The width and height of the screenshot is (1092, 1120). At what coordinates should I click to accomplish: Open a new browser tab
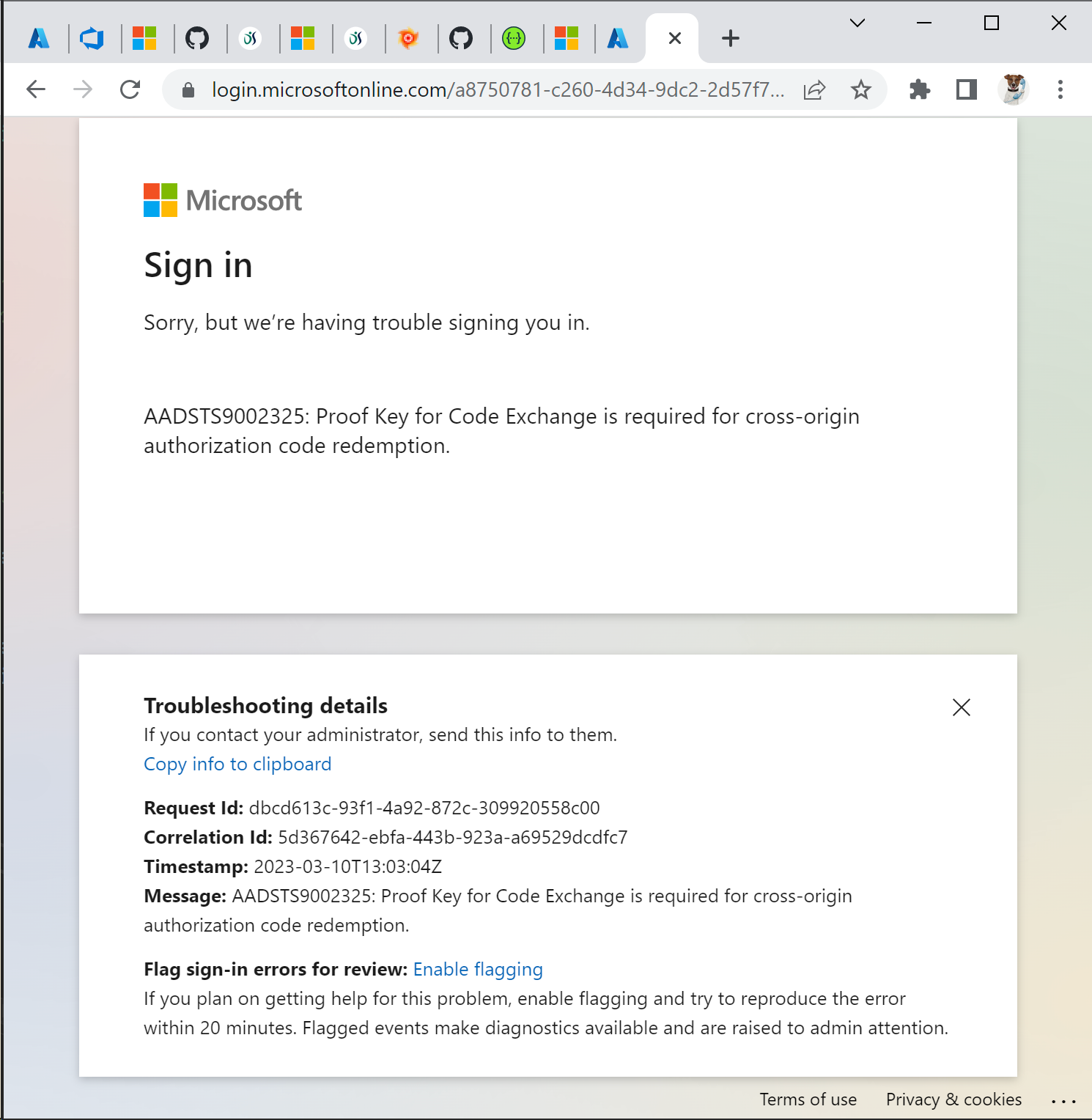coord(730,37)
